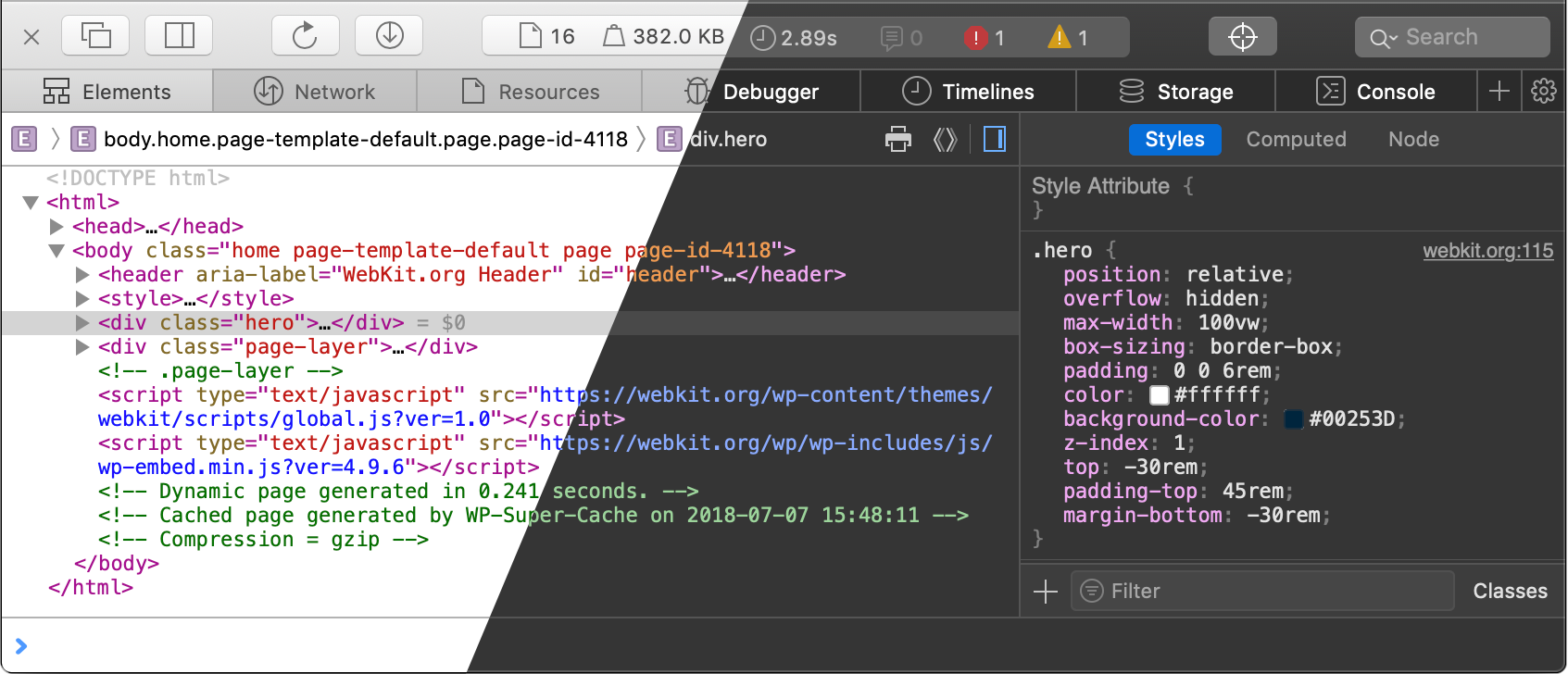Image resolution: width=1568 pixels, height=674 pixels.
Task: Click the download web archive icon
Action: (x=389, y=36)
